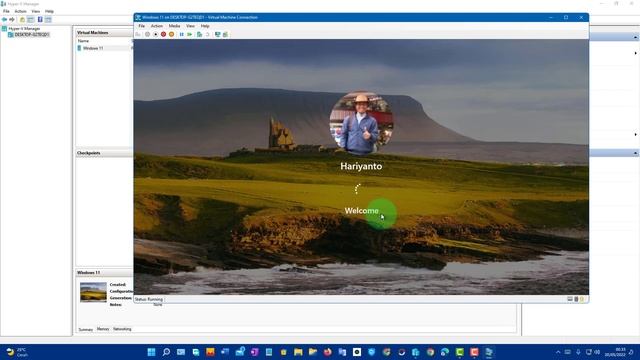
Task: Open View menu in Virtual Machine Connection
Action: pyautogui.click(x=190, y=26)
